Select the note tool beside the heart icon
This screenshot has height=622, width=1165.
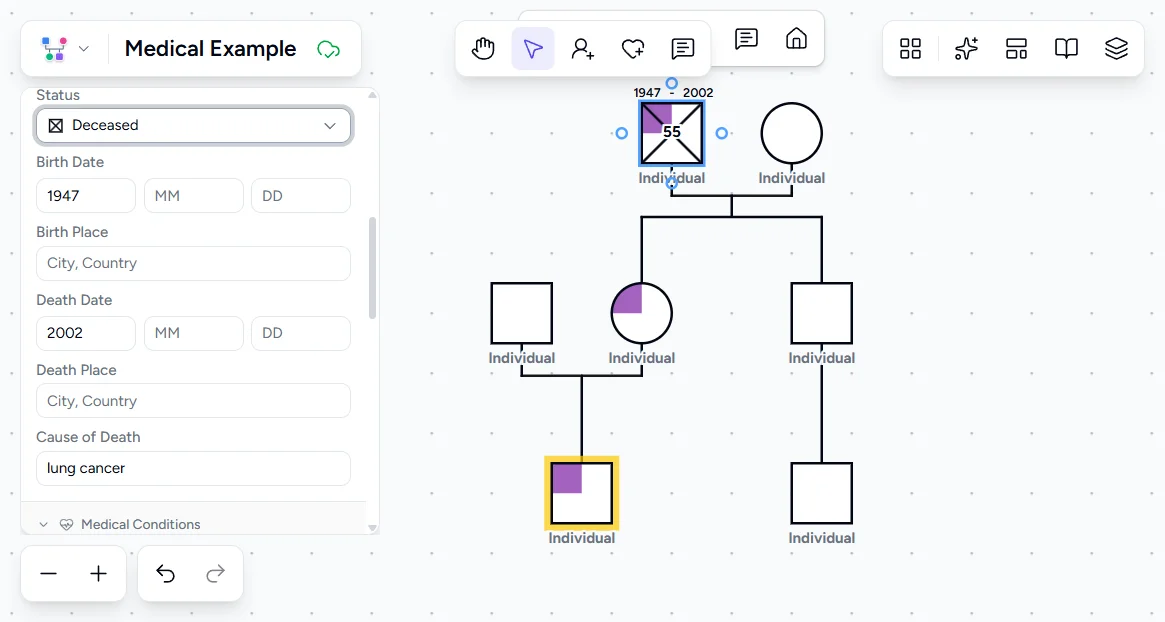tap(682, 49)
